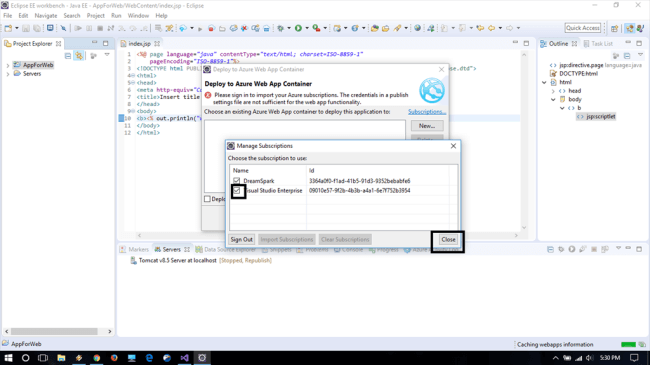Click the action center notification icon

pos(634,358)
